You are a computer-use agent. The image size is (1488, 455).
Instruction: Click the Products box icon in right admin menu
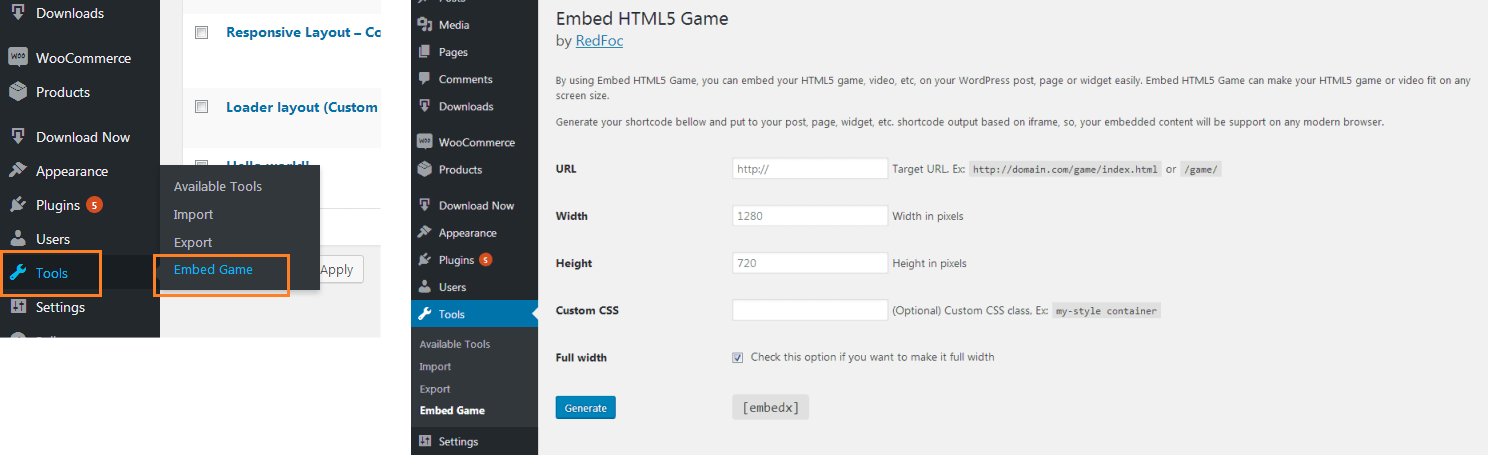coord(425,169)
